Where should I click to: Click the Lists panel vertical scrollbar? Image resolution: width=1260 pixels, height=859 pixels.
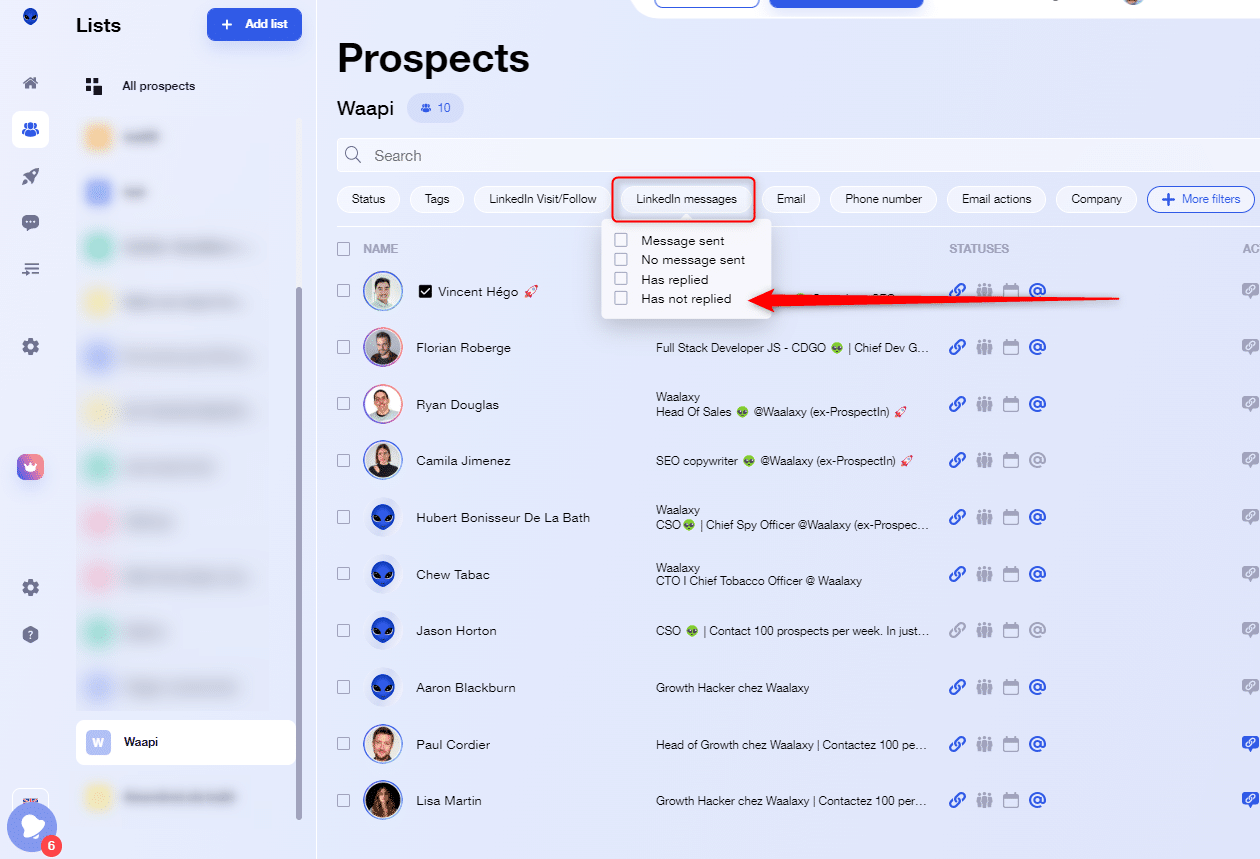point(298,555)
